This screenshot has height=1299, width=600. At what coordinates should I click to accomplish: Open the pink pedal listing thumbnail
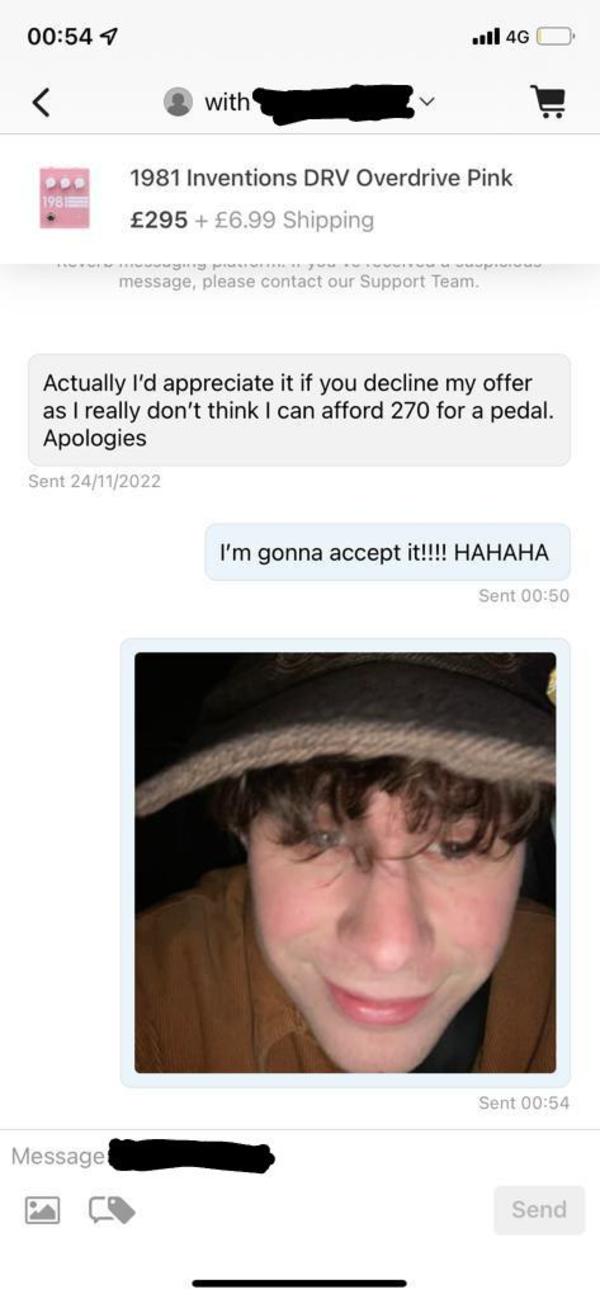point(64,198)
